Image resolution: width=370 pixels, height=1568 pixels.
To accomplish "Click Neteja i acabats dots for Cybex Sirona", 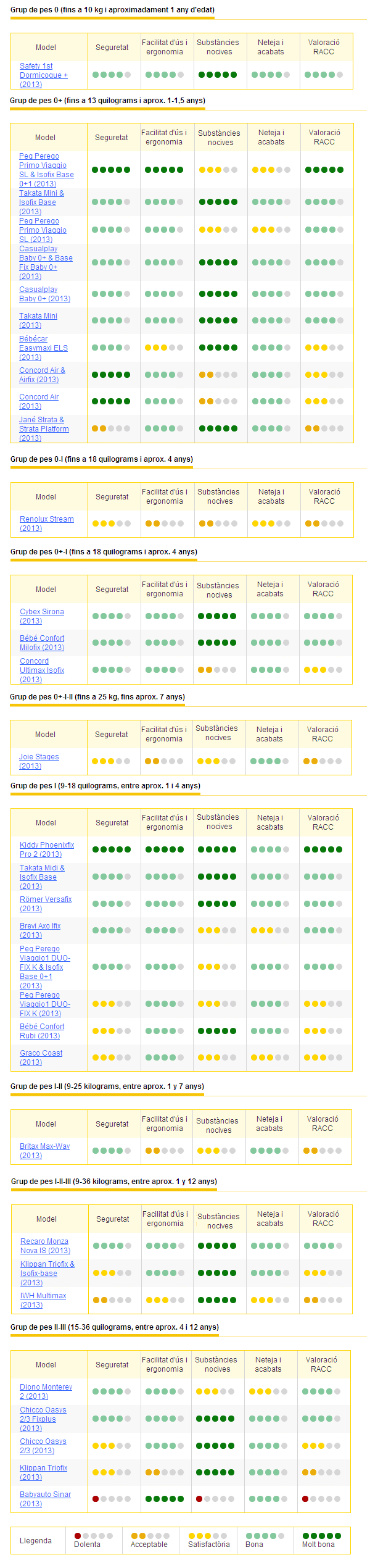I will pyautogui.click(x=270, y=616).
